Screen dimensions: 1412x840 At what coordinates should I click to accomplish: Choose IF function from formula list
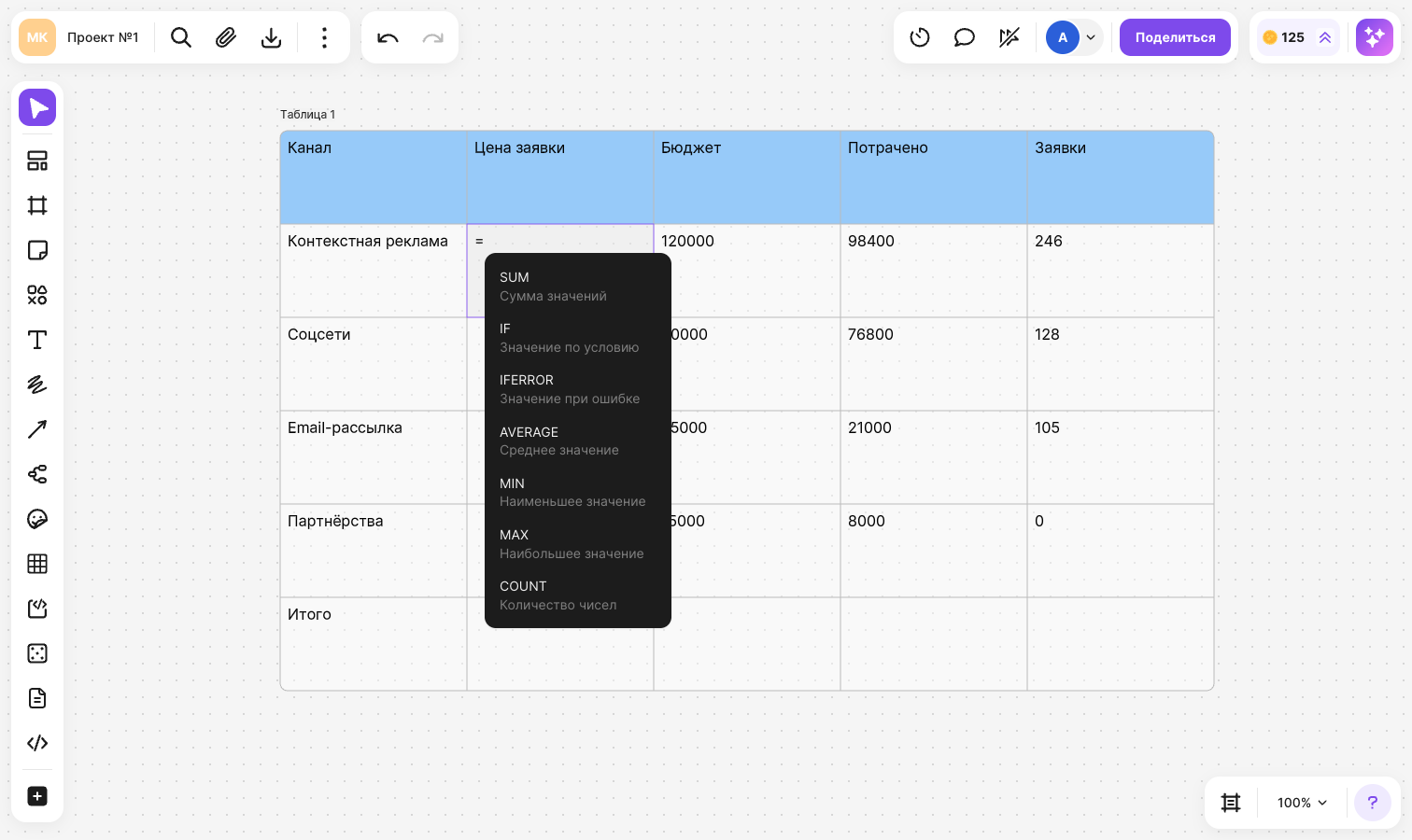click(x=578, y=338)
